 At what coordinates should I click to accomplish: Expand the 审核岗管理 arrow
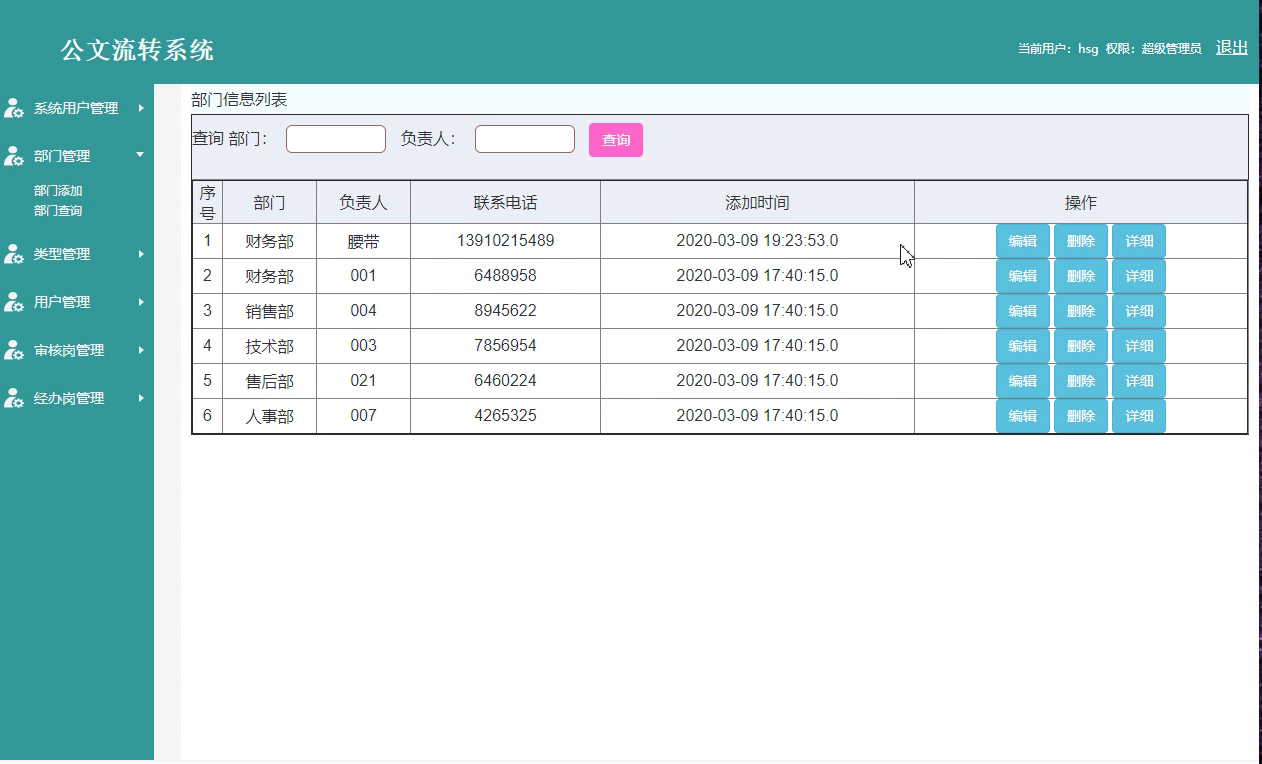point(141,350)
